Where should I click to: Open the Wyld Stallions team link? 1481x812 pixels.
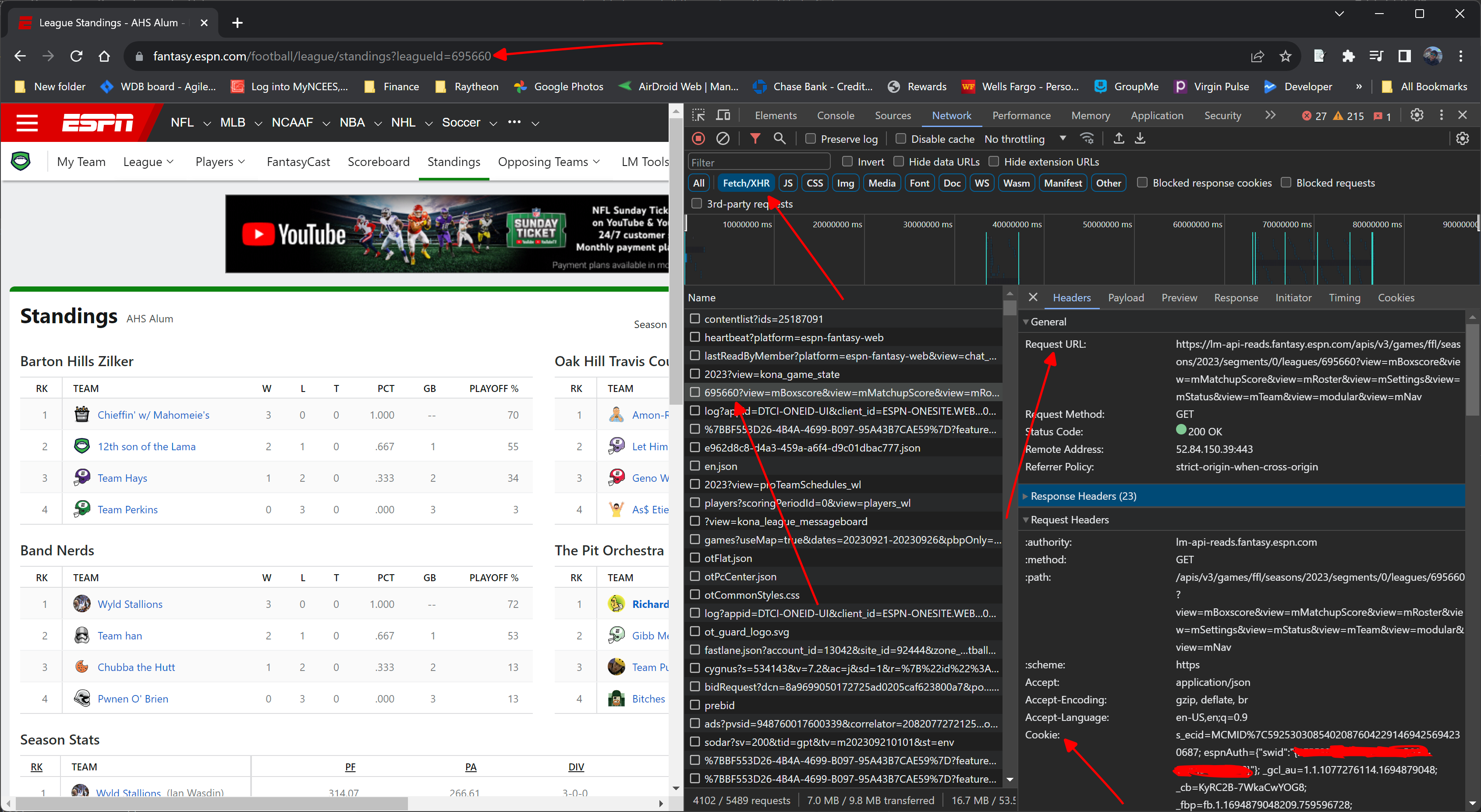pos(130,604)
